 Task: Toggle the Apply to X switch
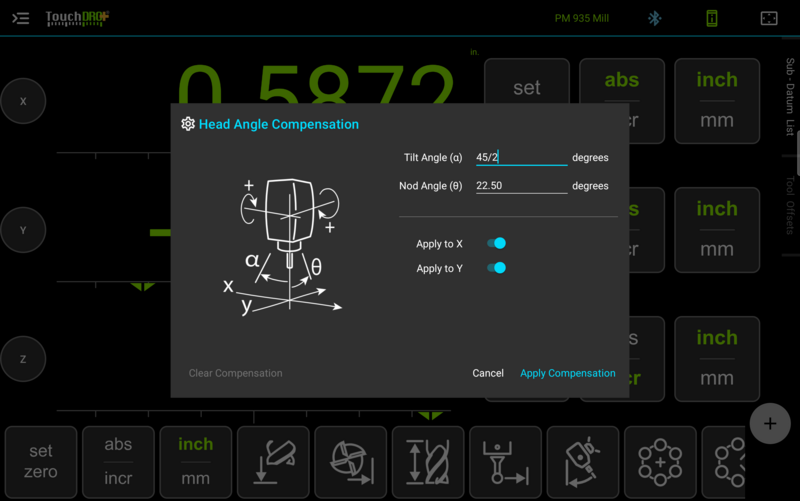click(x=496, y=243)
